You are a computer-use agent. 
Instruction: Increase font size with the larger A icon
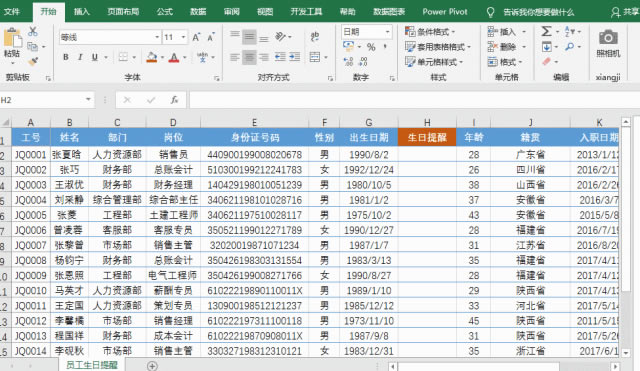[196, 38]
